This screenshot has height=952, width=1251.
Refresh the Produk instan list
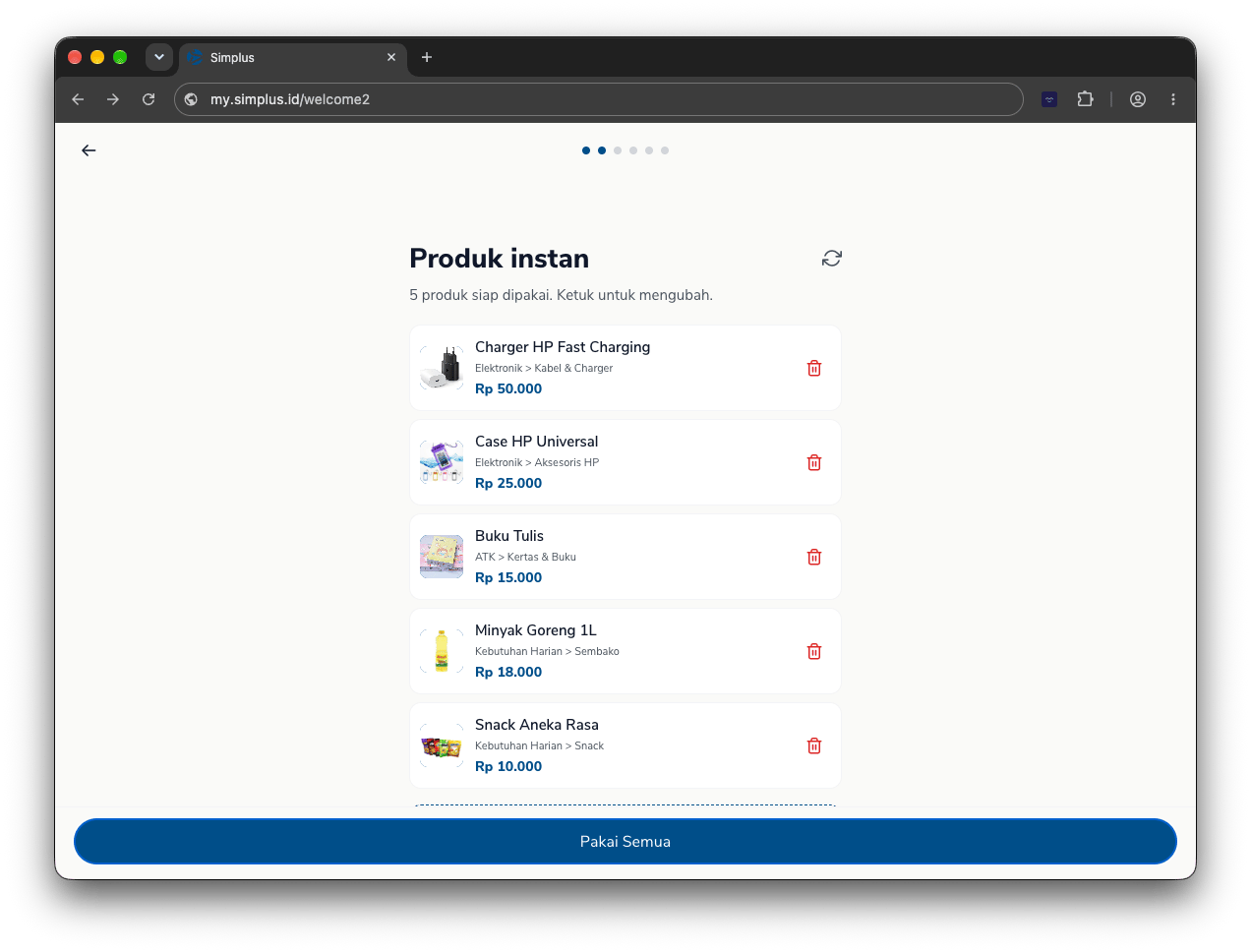(832, 258)
